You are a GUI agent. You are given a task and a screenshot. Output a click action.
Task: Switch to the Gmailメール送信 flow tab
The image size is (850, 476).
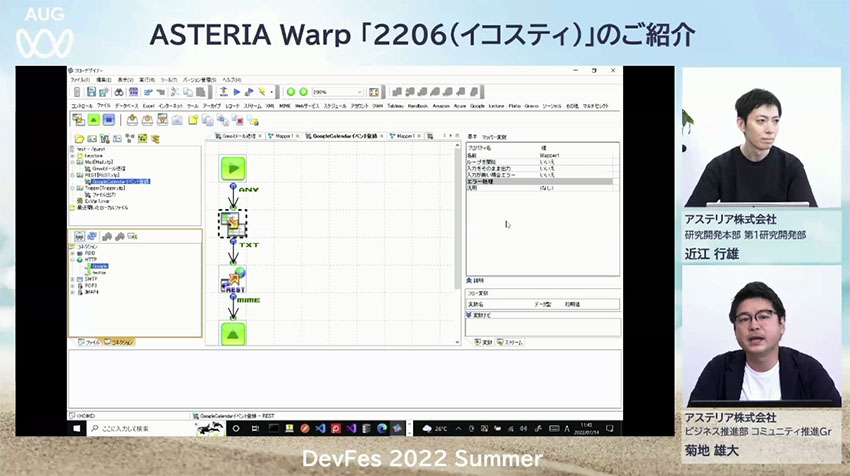coord(238,136)
